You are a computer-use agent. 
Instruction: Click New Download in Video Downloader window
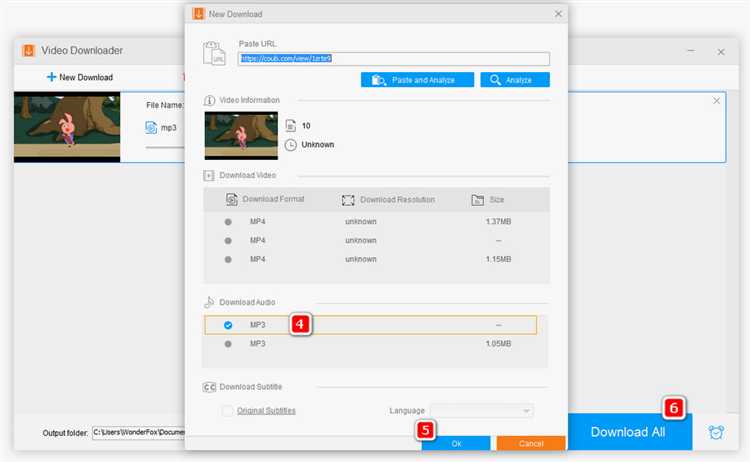coord(79,77)
